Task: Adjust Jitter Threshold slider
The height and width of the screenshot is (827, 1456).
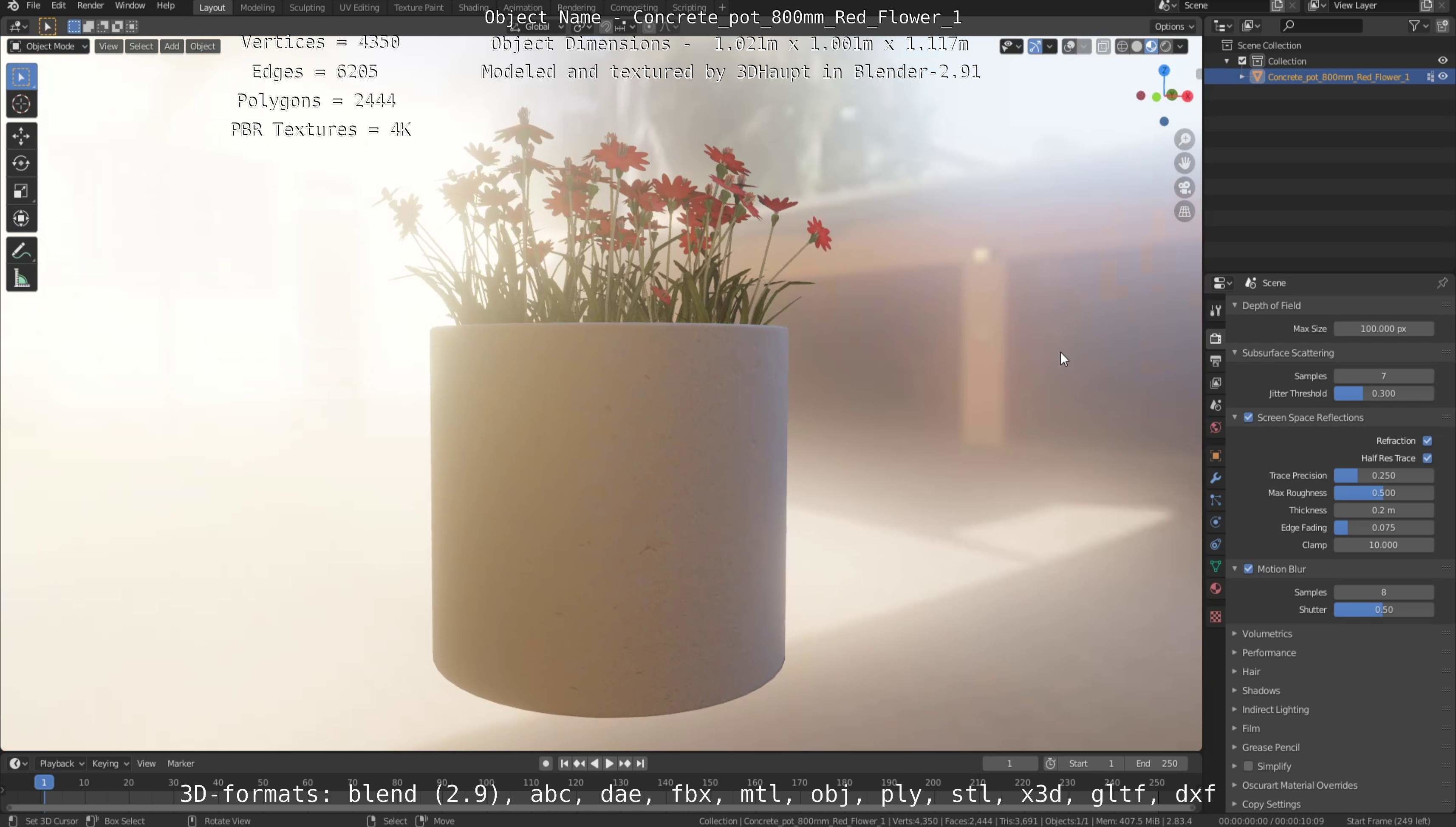Action: coord(1383,394)
